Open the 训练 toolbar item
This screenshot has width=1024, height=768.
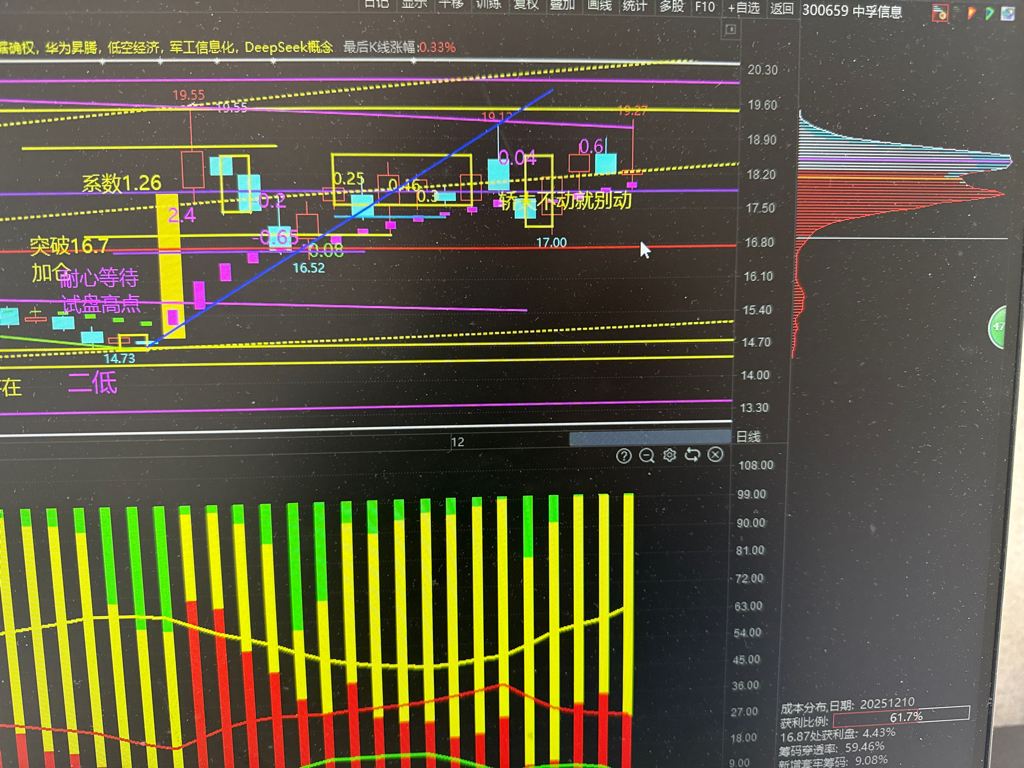[x=488, y=4]
